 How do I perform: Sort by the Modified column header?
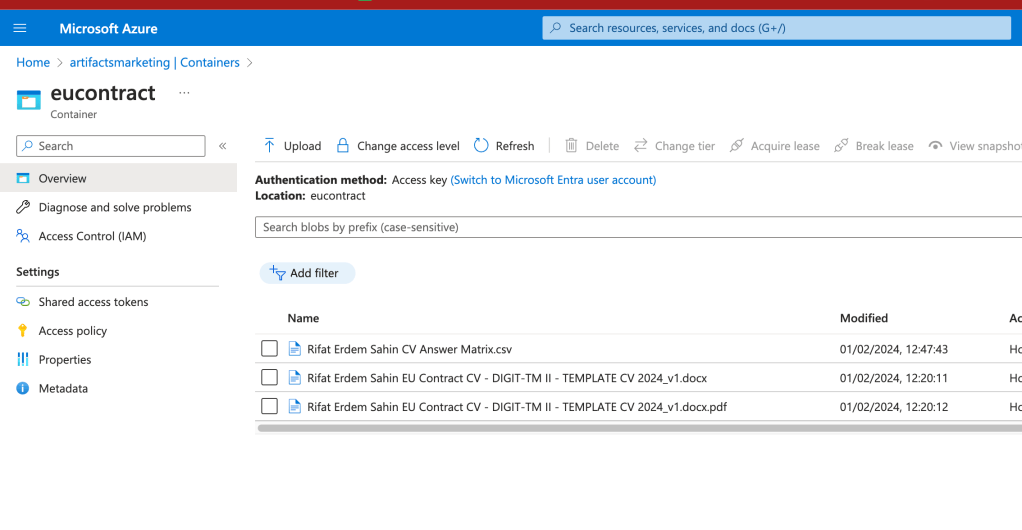pos(864,318)
